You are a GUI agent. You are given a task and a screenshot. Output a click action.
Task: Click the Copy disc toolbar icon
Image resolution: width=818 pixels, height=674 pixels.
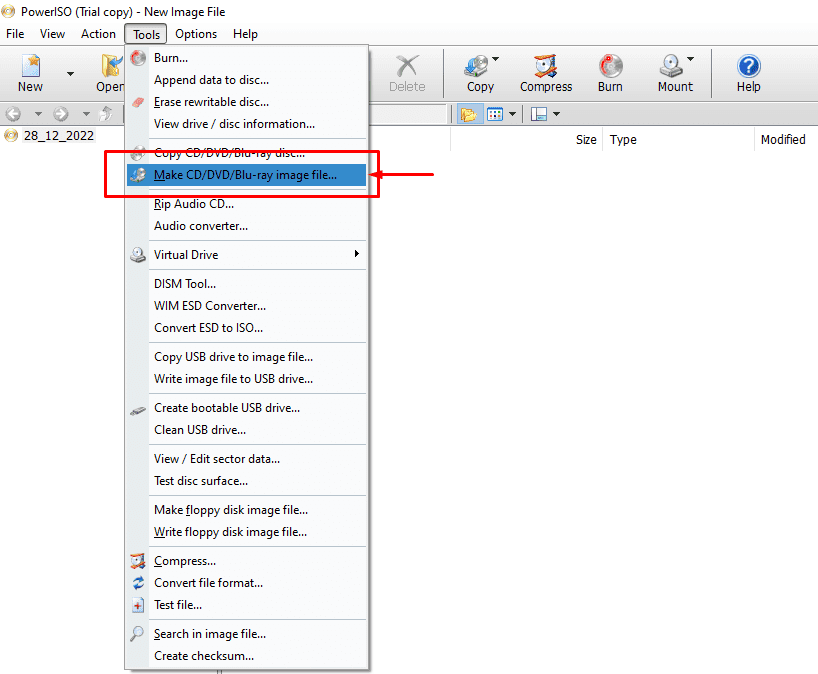pyautogui.click(x=476, y=66)
